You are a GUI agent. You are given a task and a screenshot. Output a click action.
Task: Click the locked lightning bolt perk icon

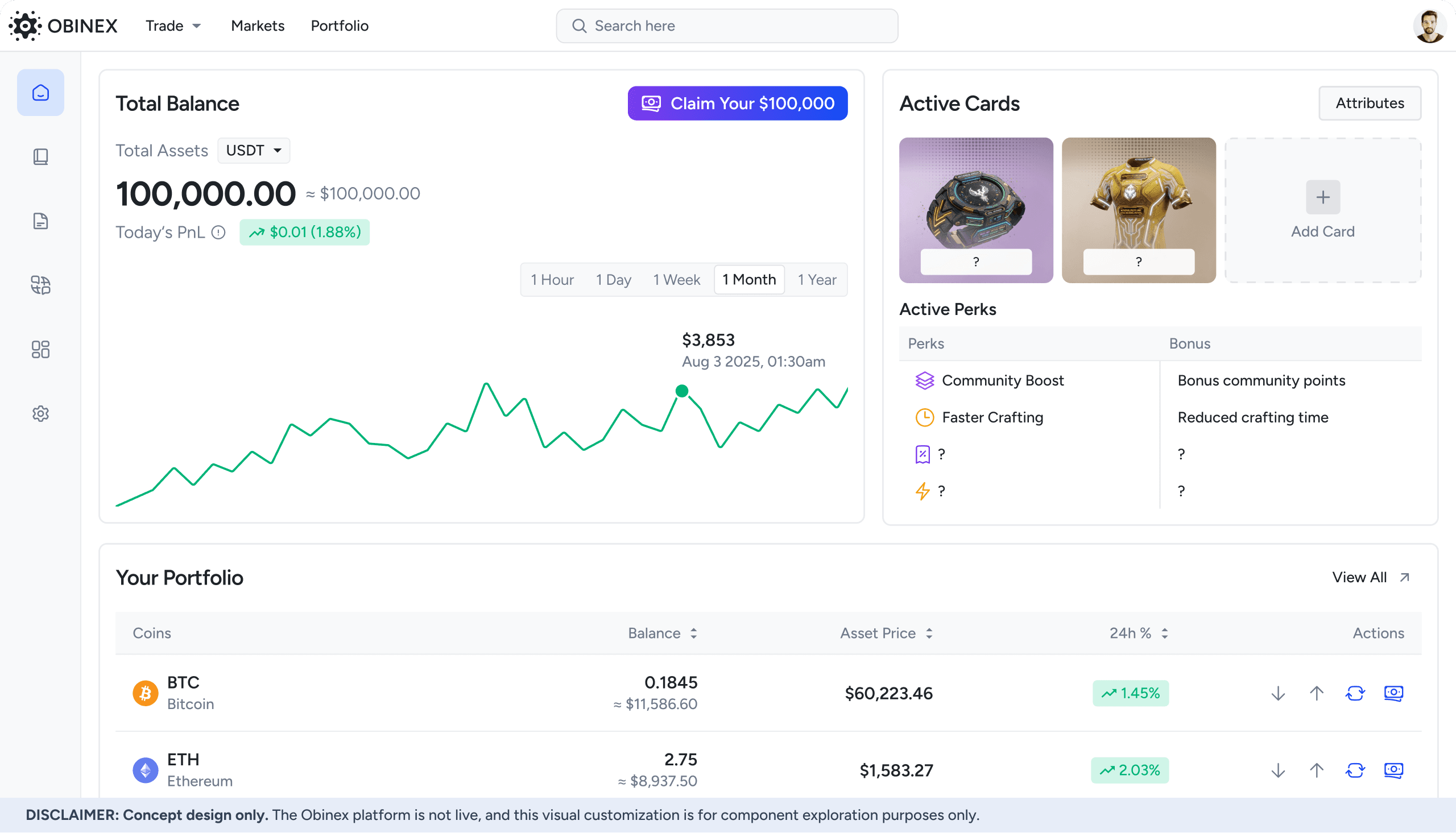923,491
